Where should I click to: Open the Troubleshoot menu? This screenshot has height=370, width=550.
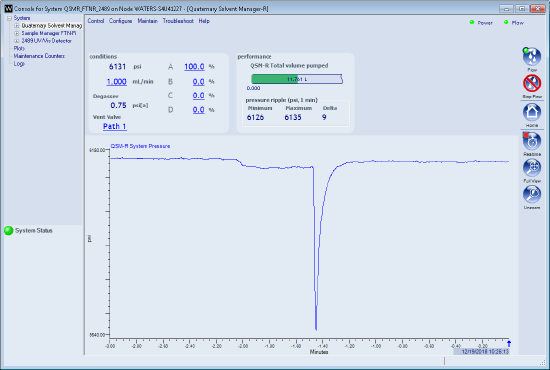click(178, 21)
